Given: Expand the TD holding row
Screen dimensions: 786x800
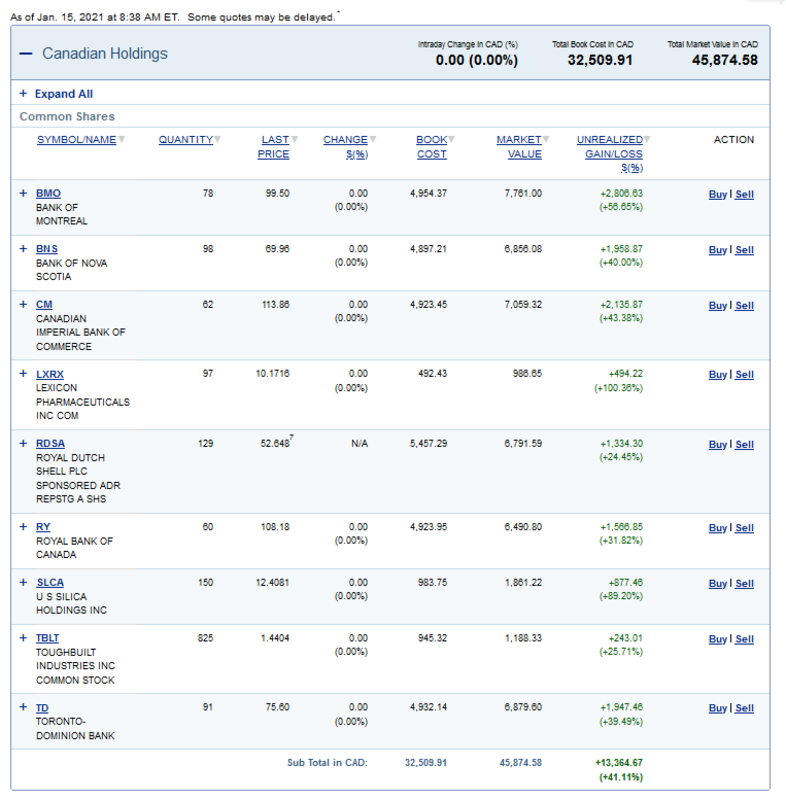Looking at the screenshot, I should [x=23, y=707].
